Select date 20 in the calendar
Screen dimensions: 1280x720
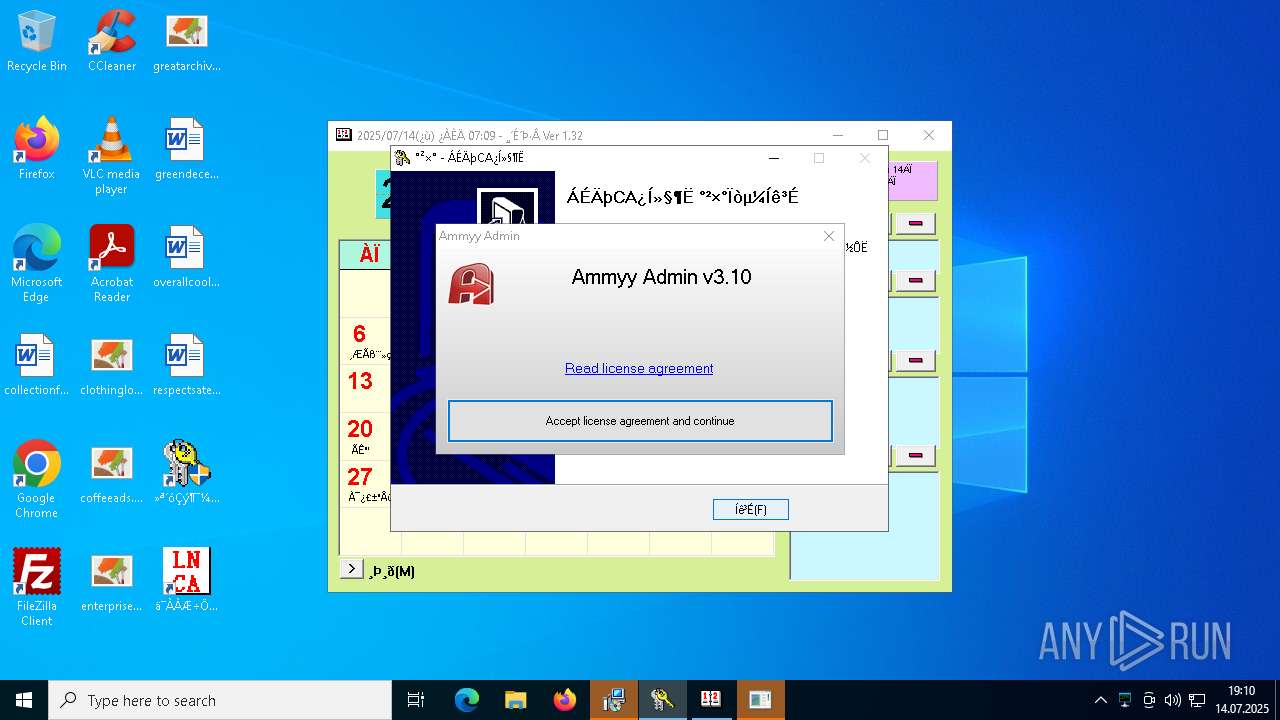360,429
